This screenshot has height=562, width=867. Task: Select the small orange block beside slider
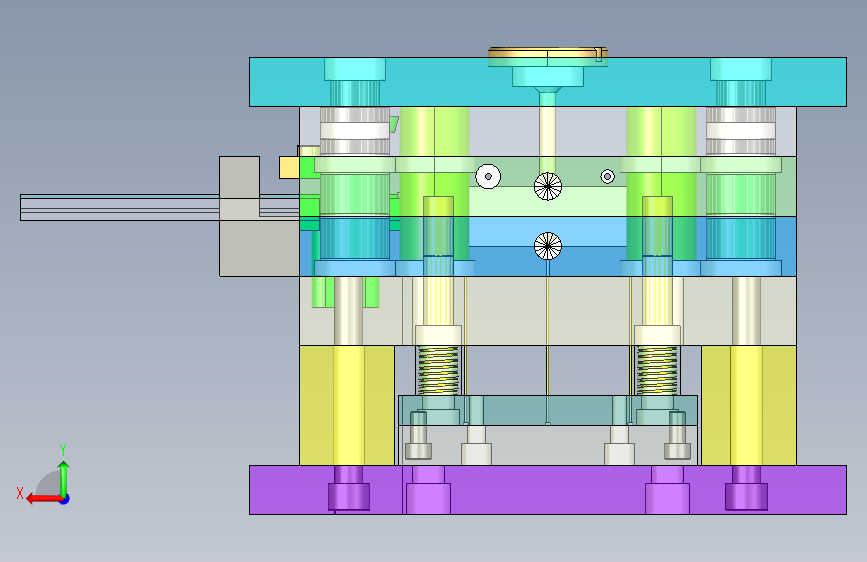(x=289, y=167)
